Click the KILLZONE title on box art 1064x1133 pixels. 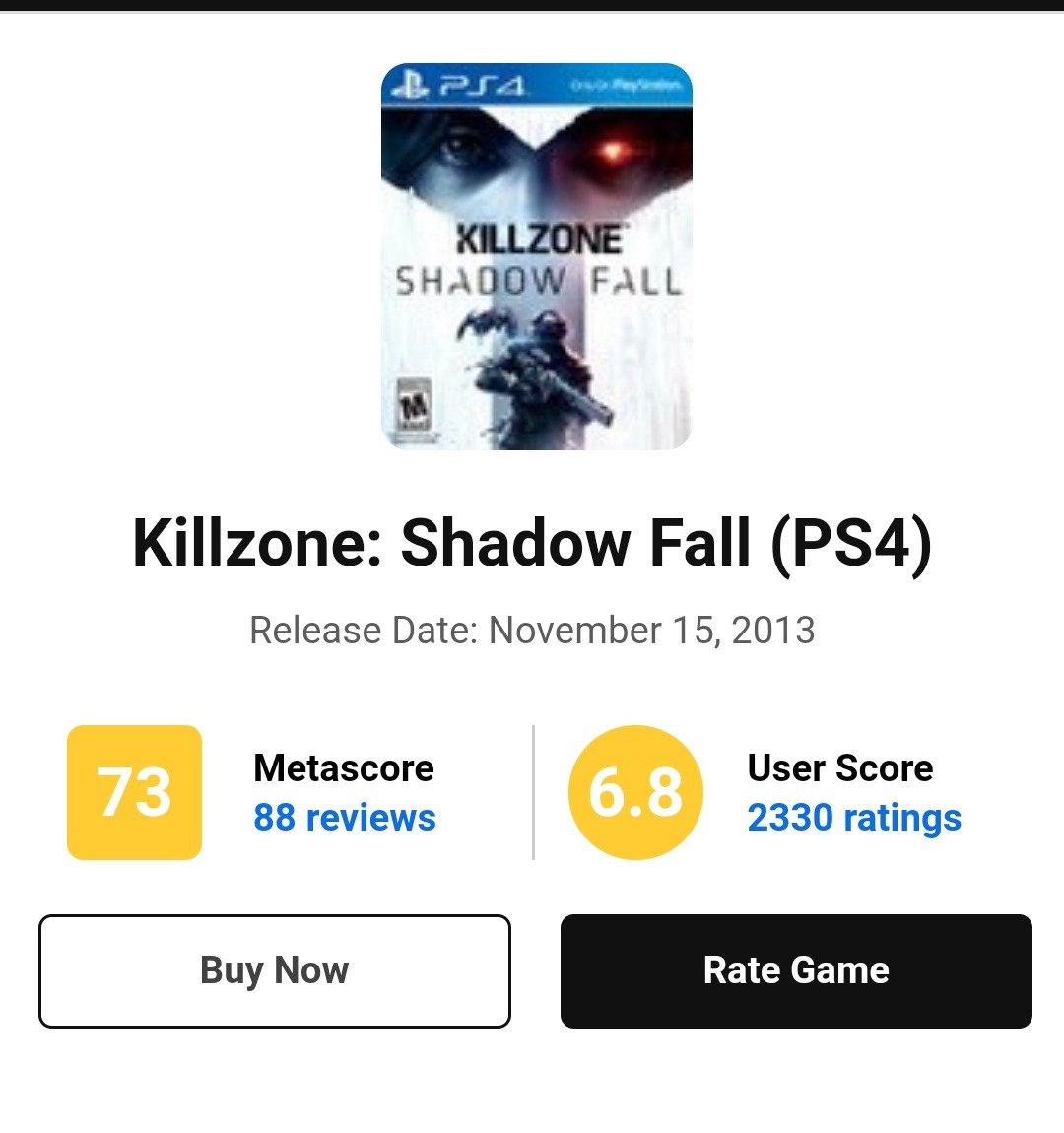tap(538, 239)
